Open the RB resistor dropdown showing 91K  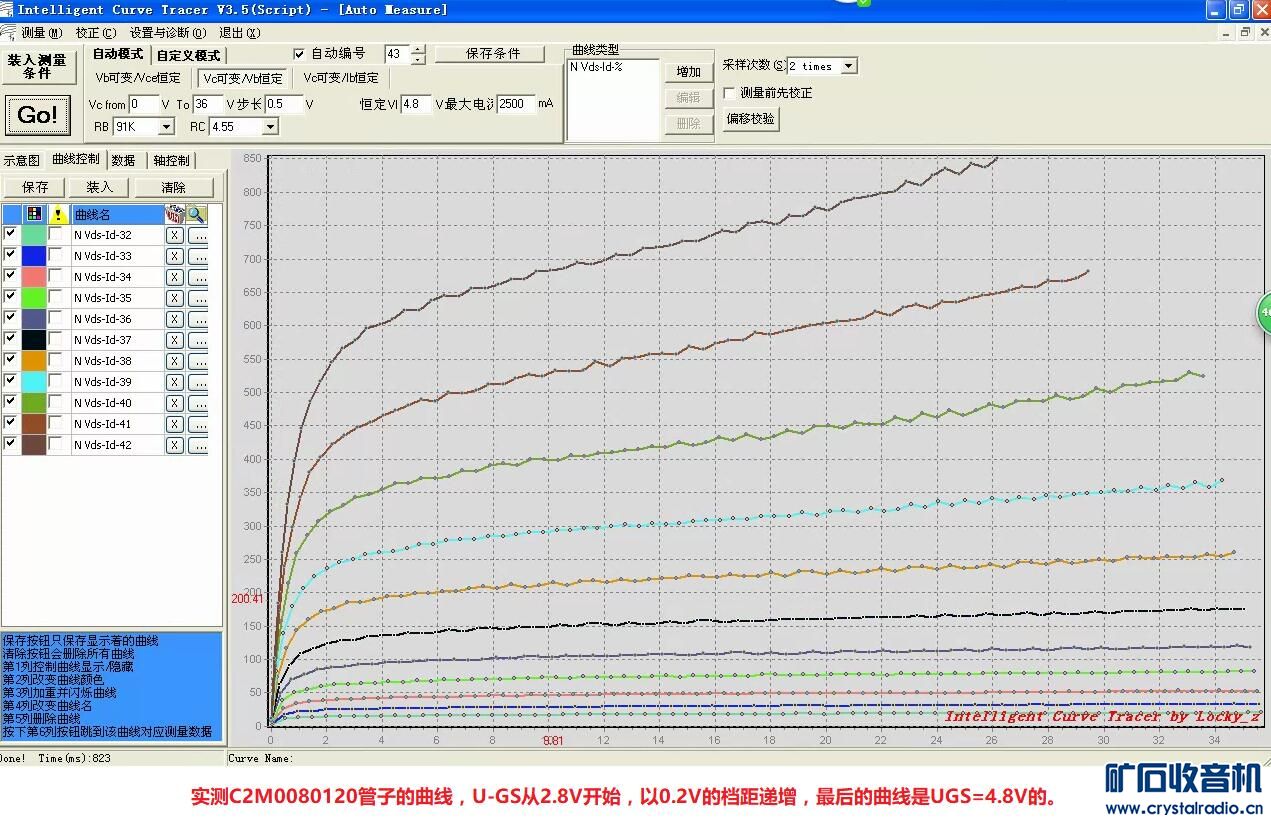pos(166,127)
